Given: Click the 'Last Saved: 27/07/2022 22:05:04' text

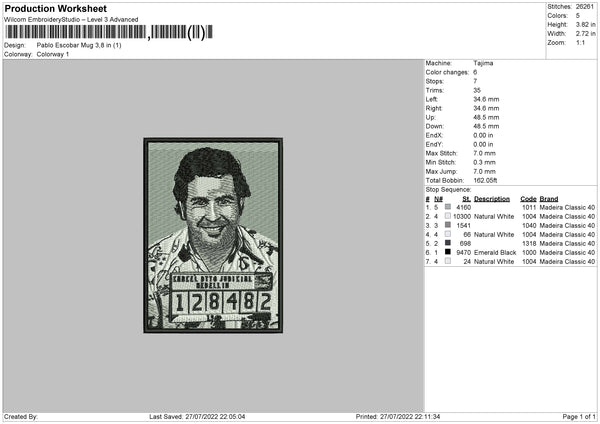Looking at the screenshot, I should 197,416.
